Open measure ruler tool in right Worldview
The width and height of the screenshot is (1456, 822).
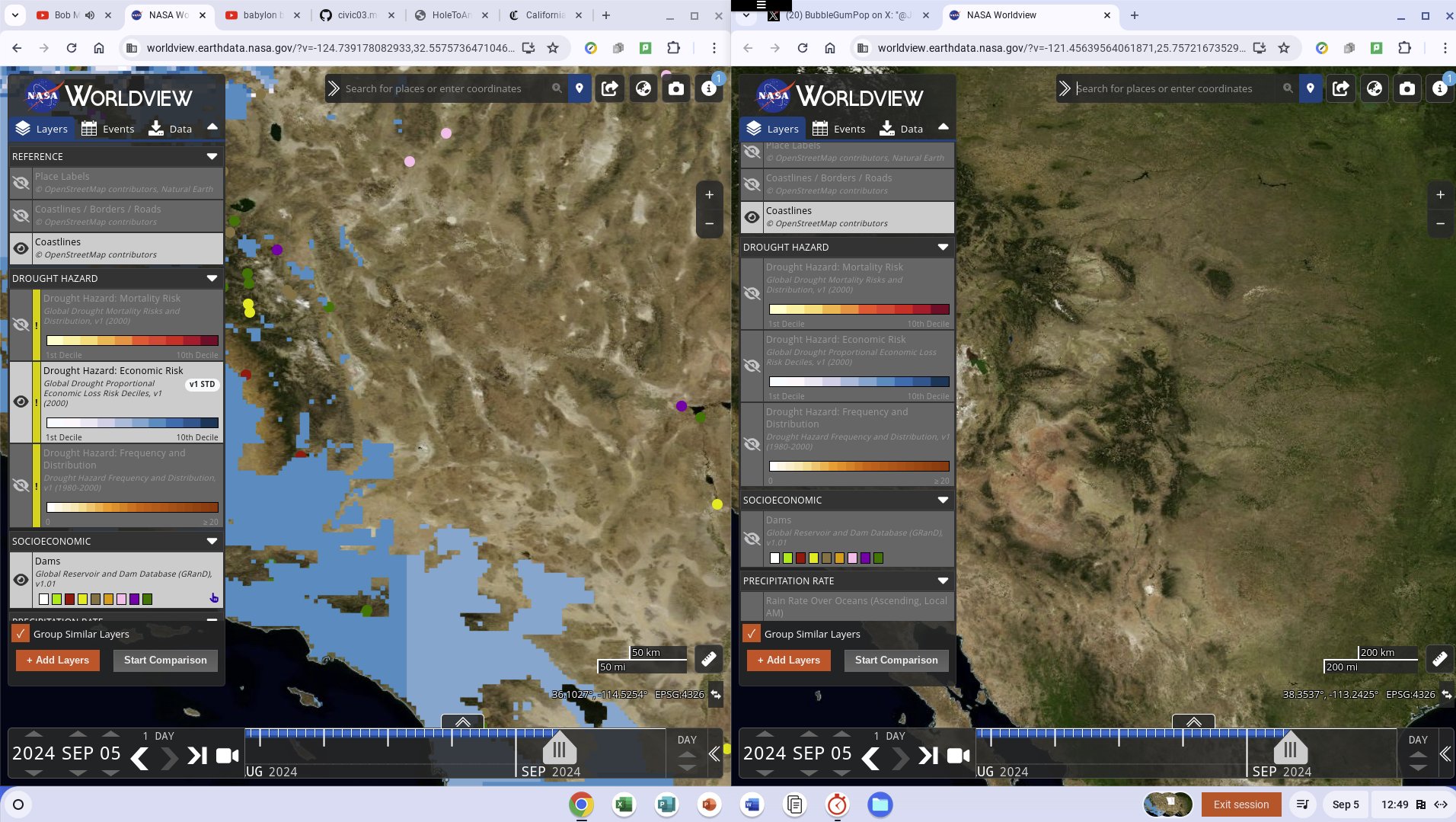(1440, 659)
